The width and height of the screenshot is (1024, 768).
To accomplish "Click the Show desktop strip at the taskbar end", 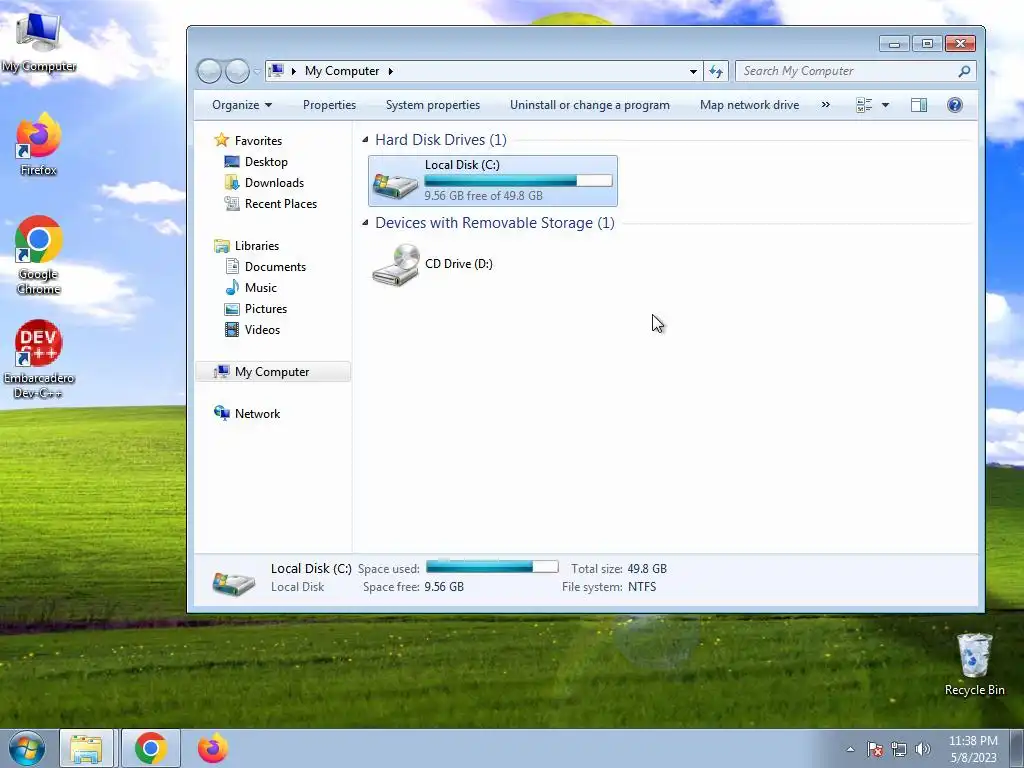I will pos(1017,748).
